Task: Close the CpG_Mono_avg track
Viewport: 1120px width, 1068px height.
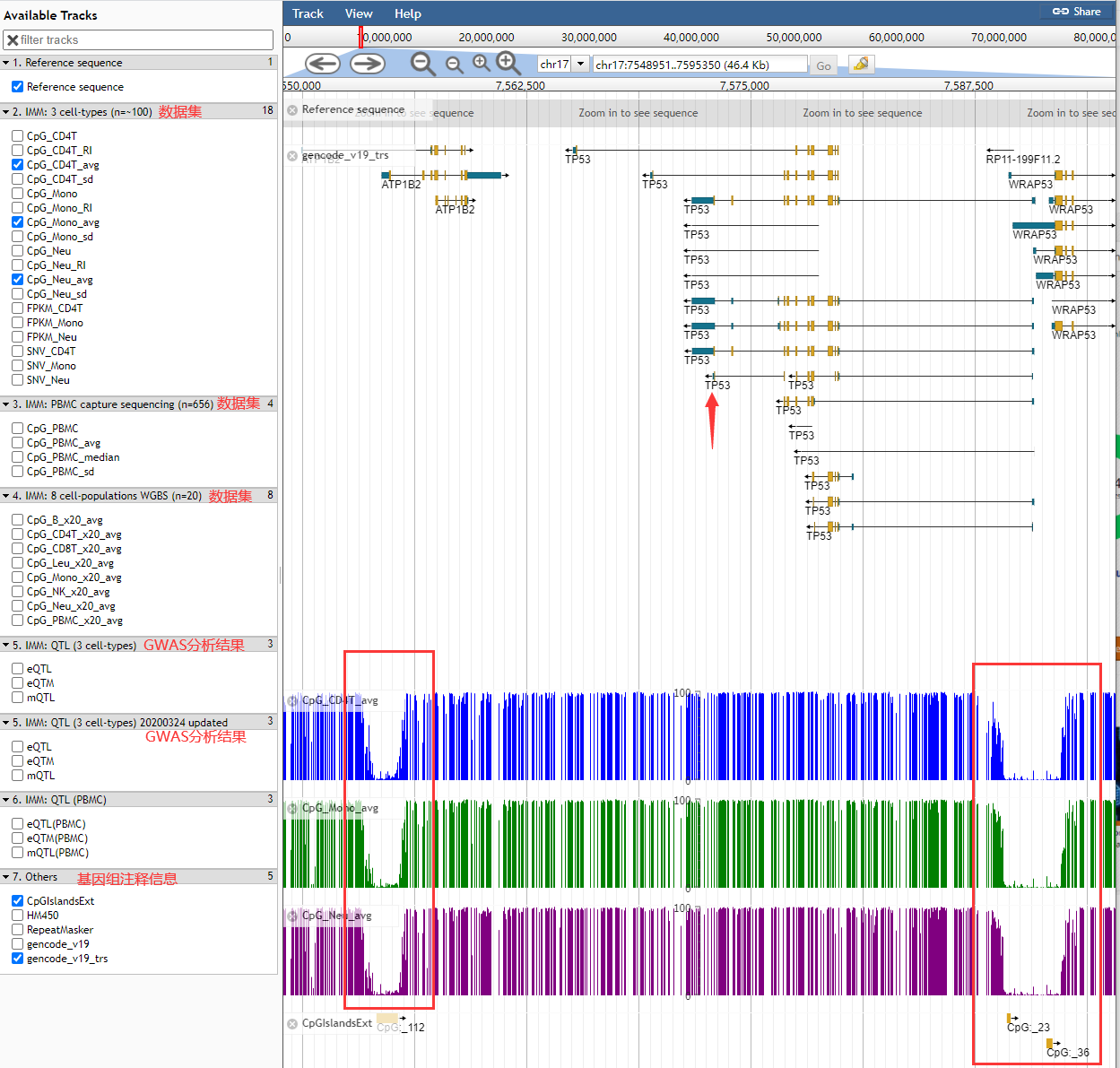Action: [292, 809]
